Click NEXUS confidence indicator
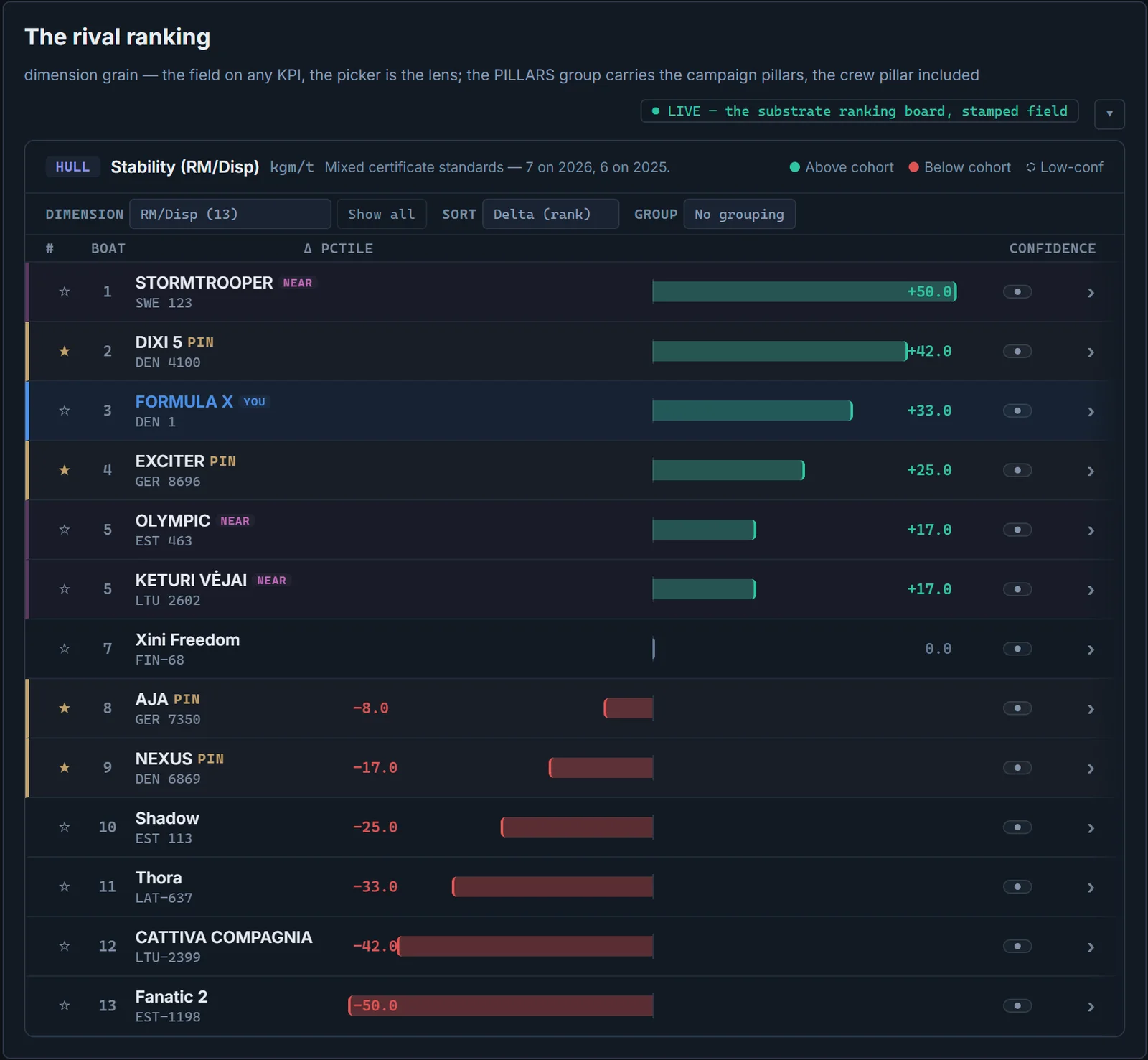1148x1060 pixels. [x=1017, y=768]
